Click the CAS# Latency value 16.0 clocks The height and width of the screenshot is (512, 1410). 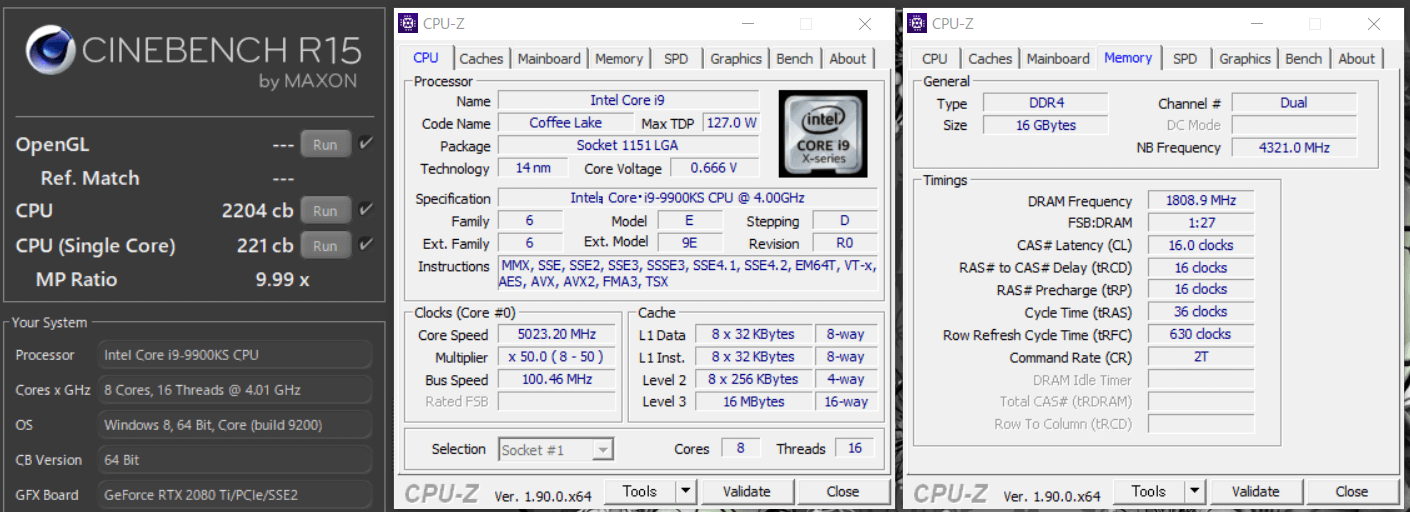click(1200, 245)
